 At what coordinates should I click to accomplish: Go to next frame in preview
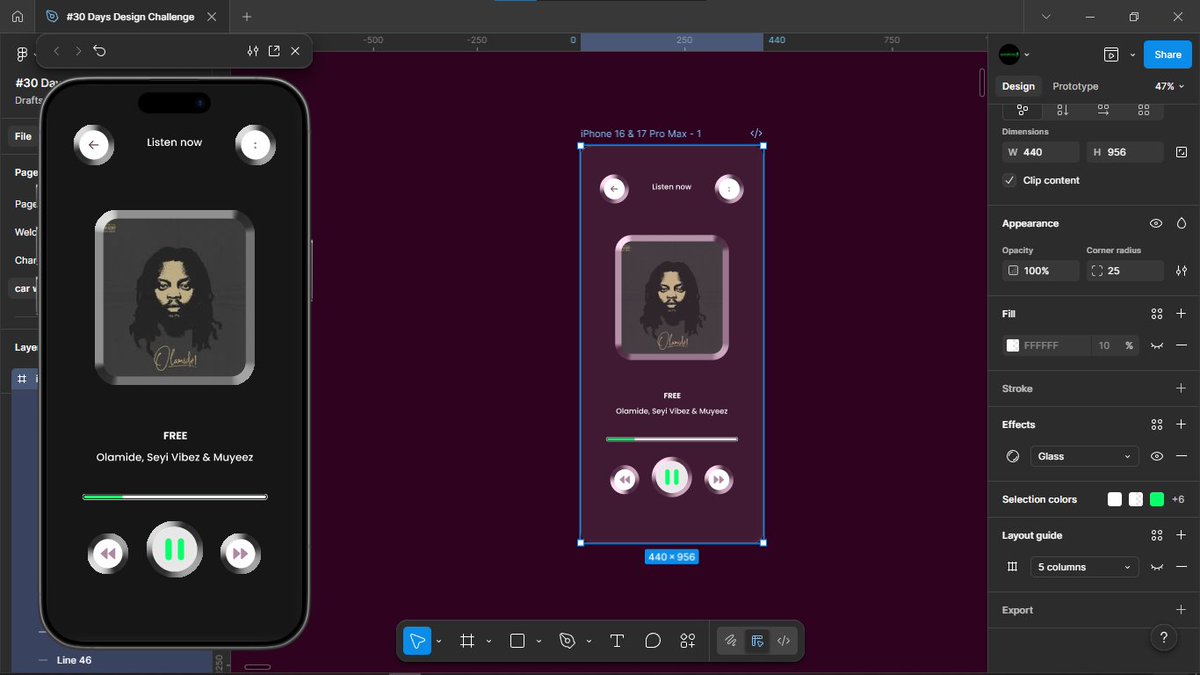pyautogui.click(x=78, y=51)
